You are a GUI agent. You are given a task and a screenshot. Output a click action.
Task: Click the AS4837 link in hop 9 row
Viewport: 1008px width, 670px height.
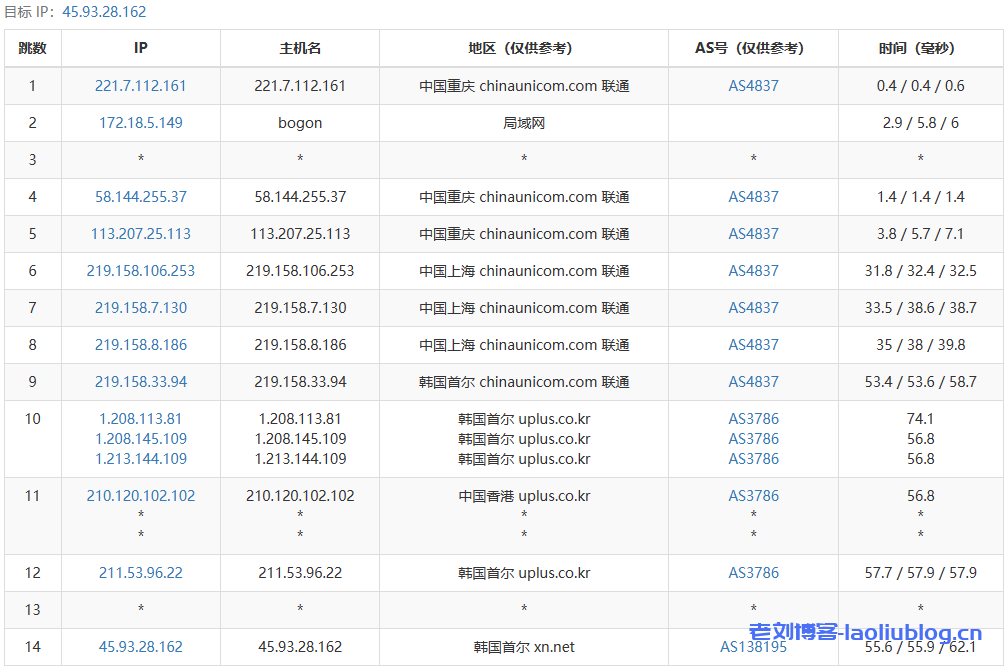point(753,382)
